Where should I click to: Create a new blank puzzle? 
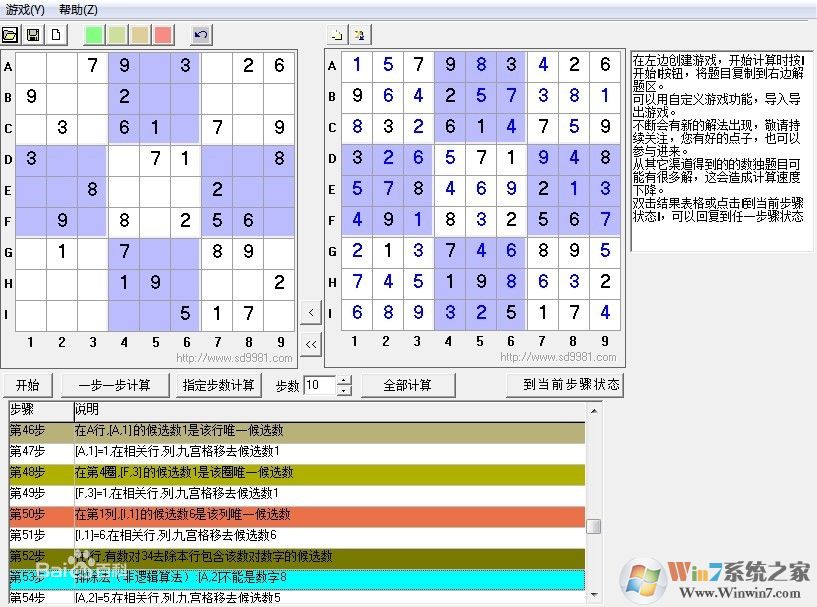[x=56, y=33]
